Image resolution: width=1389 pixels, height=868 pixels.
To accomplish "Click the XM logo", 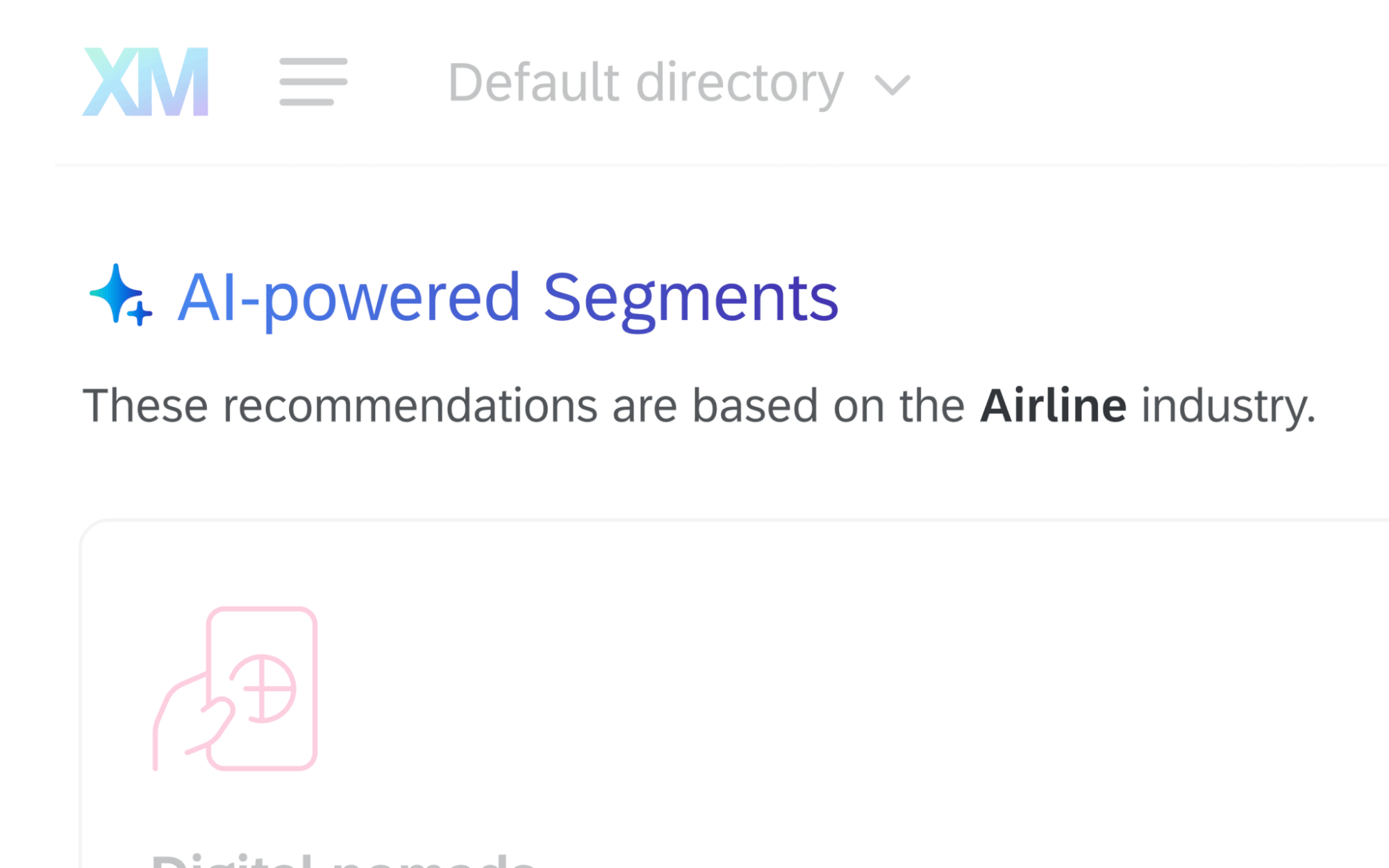I will point(145,82).
